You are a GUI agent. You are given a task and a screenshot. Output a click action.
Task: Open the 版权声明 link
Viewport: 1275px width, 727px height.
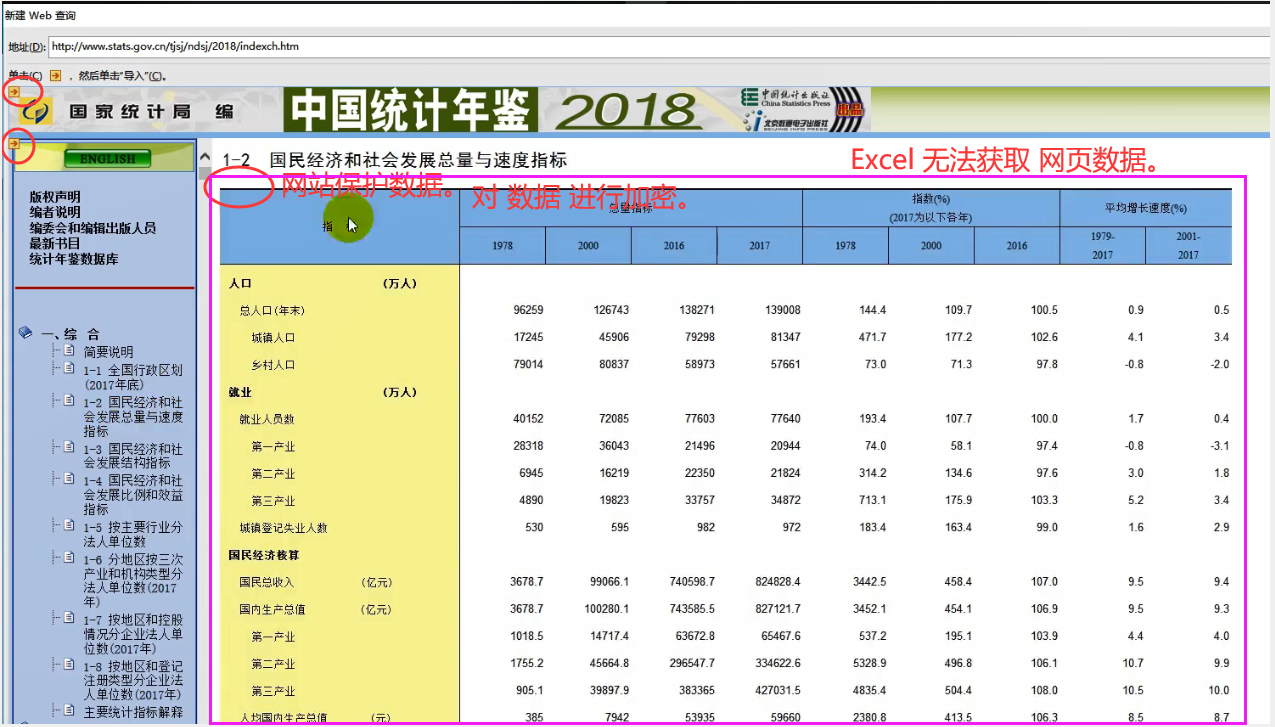pos(55,198)
